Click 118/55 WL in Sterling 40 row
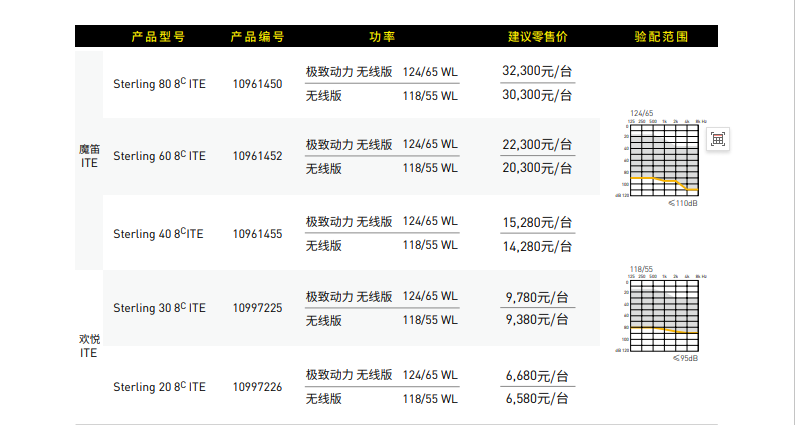Screen dimensions: 795x425 tap(430, 245)
